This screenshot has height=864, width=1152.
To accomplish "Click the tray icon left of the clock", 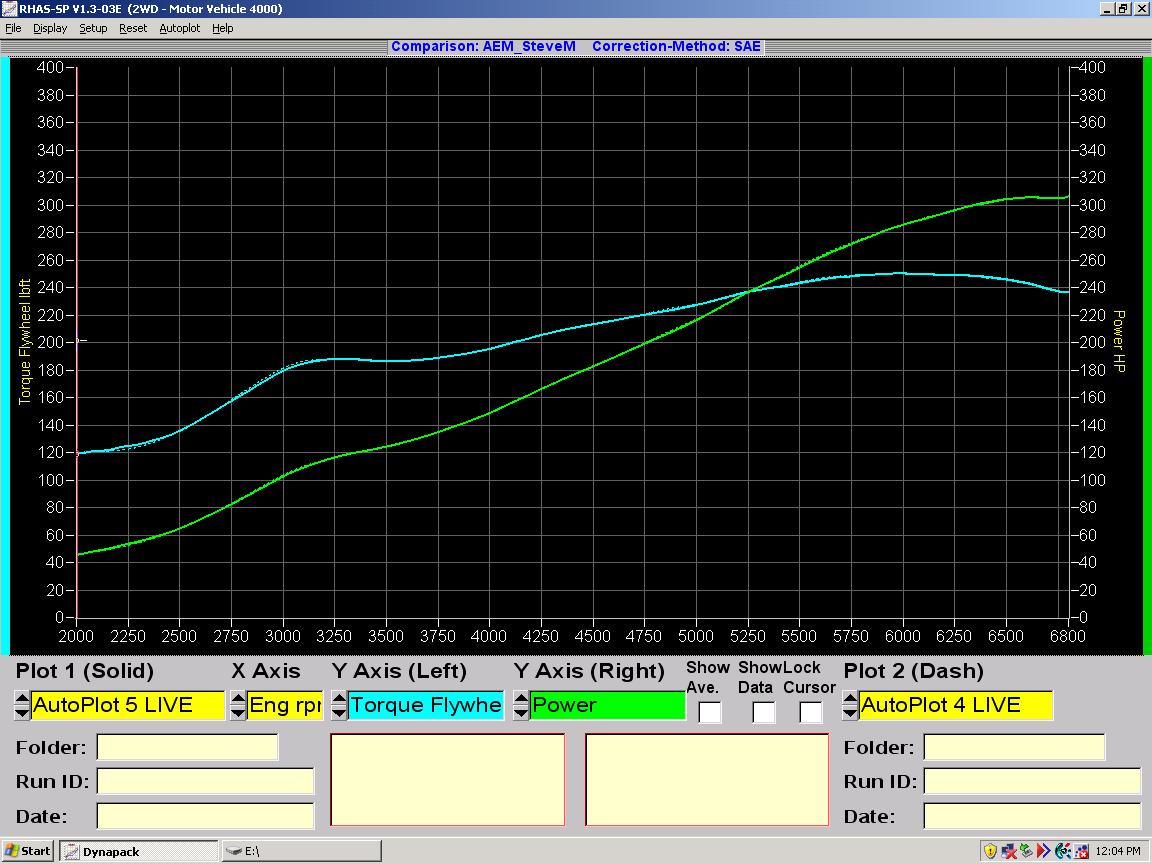I will coord(1080,851).
